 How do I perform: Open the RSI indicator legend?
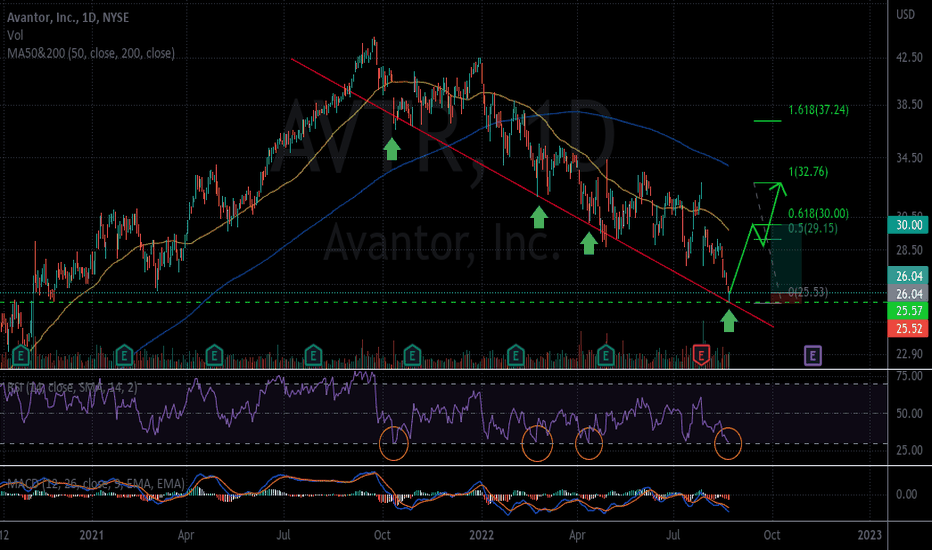coord(71,388)
